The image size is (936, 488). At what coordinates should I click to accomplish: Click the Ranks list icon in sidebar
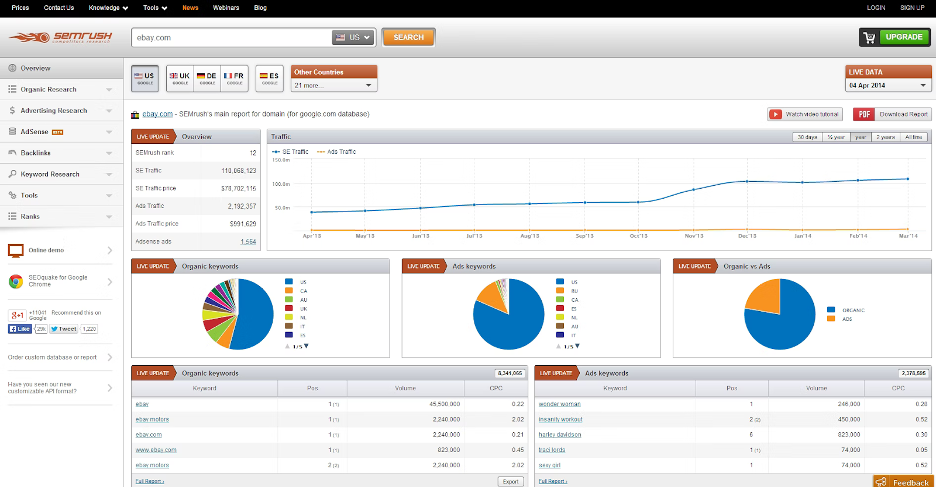click(x=12, y=216)
